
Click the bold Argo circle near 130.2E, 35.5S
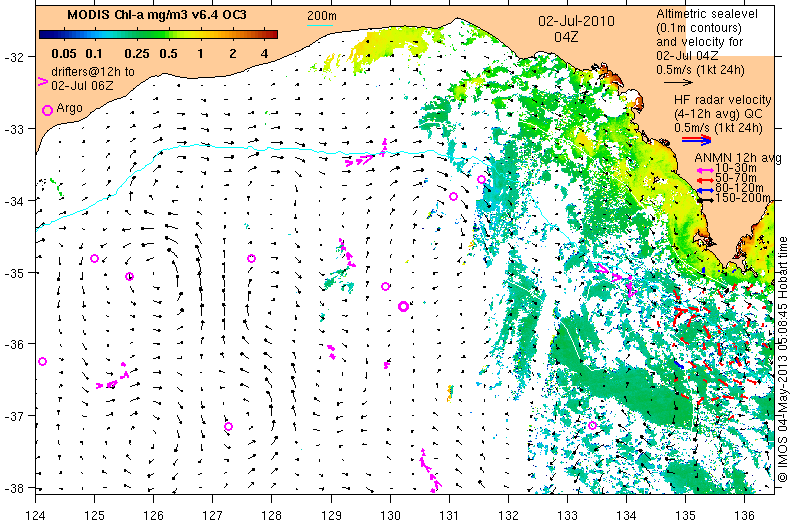click(x=403, y=306)
